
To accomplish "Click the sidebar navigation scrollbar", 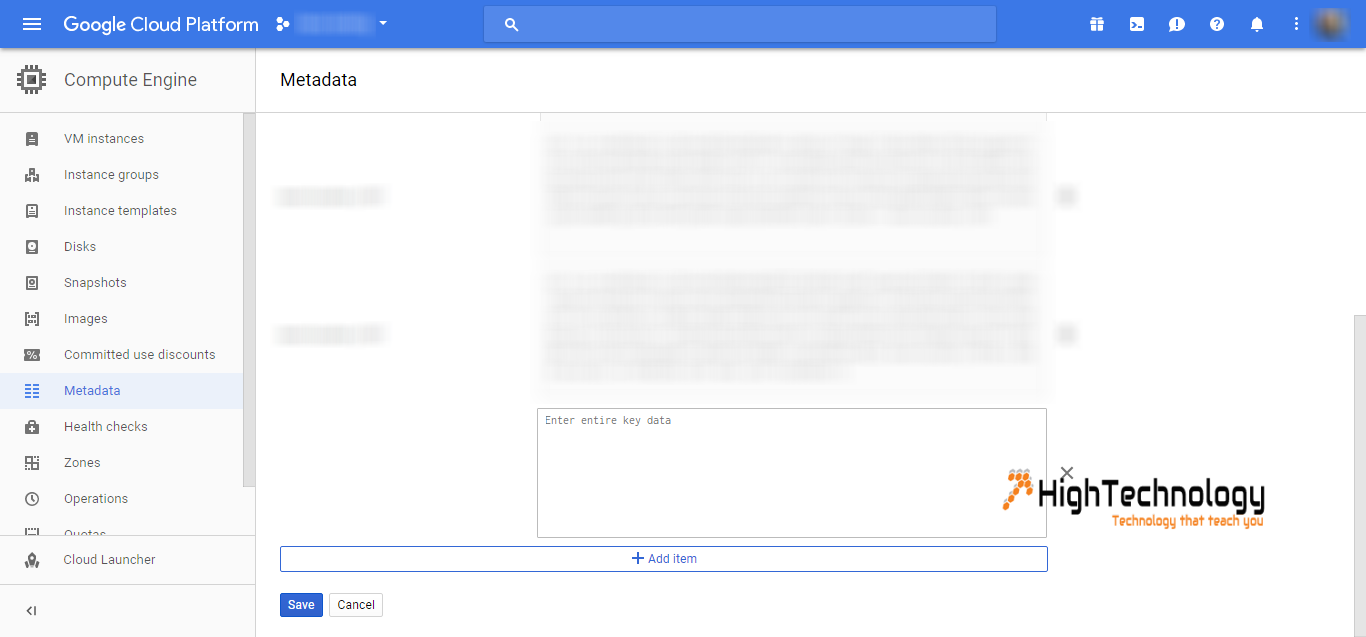I will tap(249, 300).
